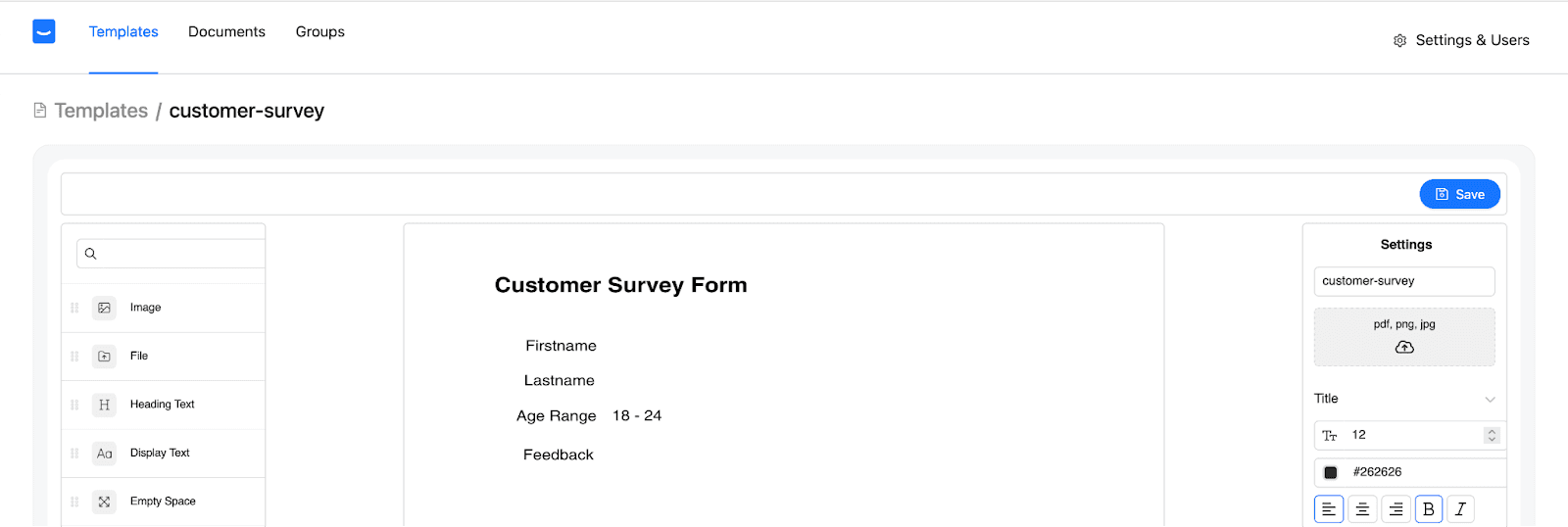Click the font size stepper arrows
The width and height of the screenshot is (1568, 527).
[1492, 435]
